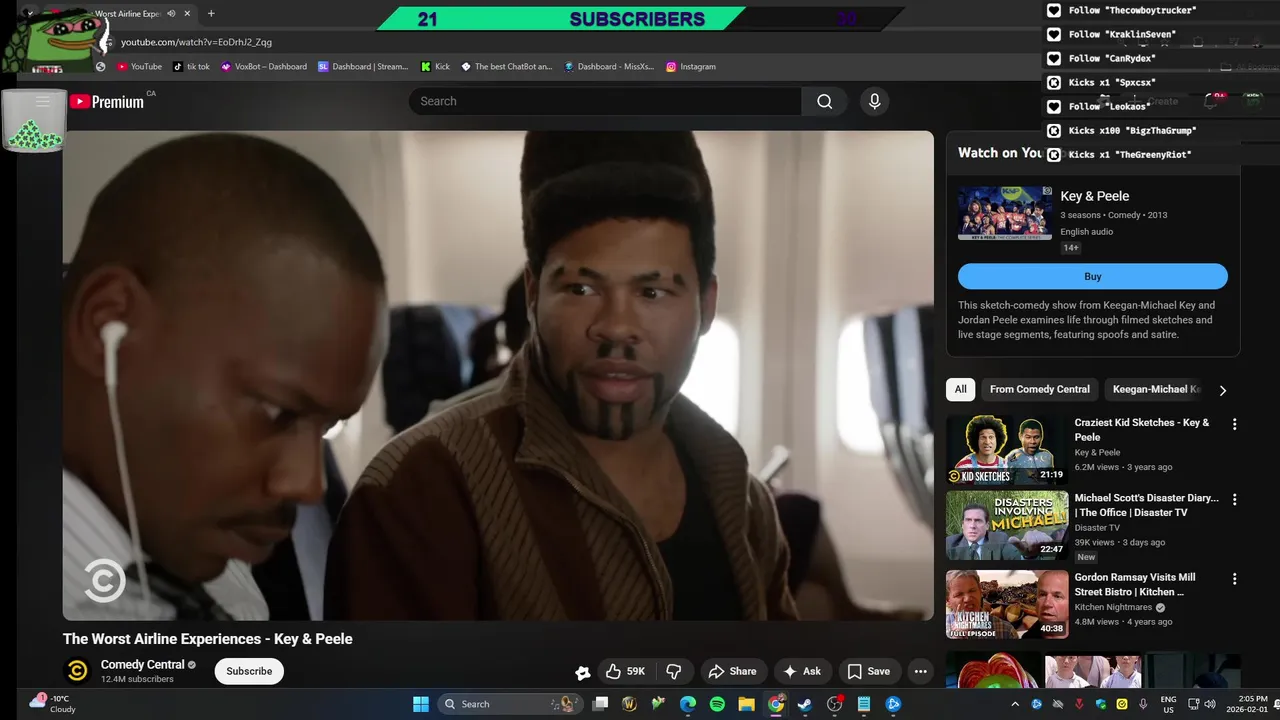Click Chrome icon in the taskbar
Screen dimensions: 1280x720
click(x=776, y=704)
